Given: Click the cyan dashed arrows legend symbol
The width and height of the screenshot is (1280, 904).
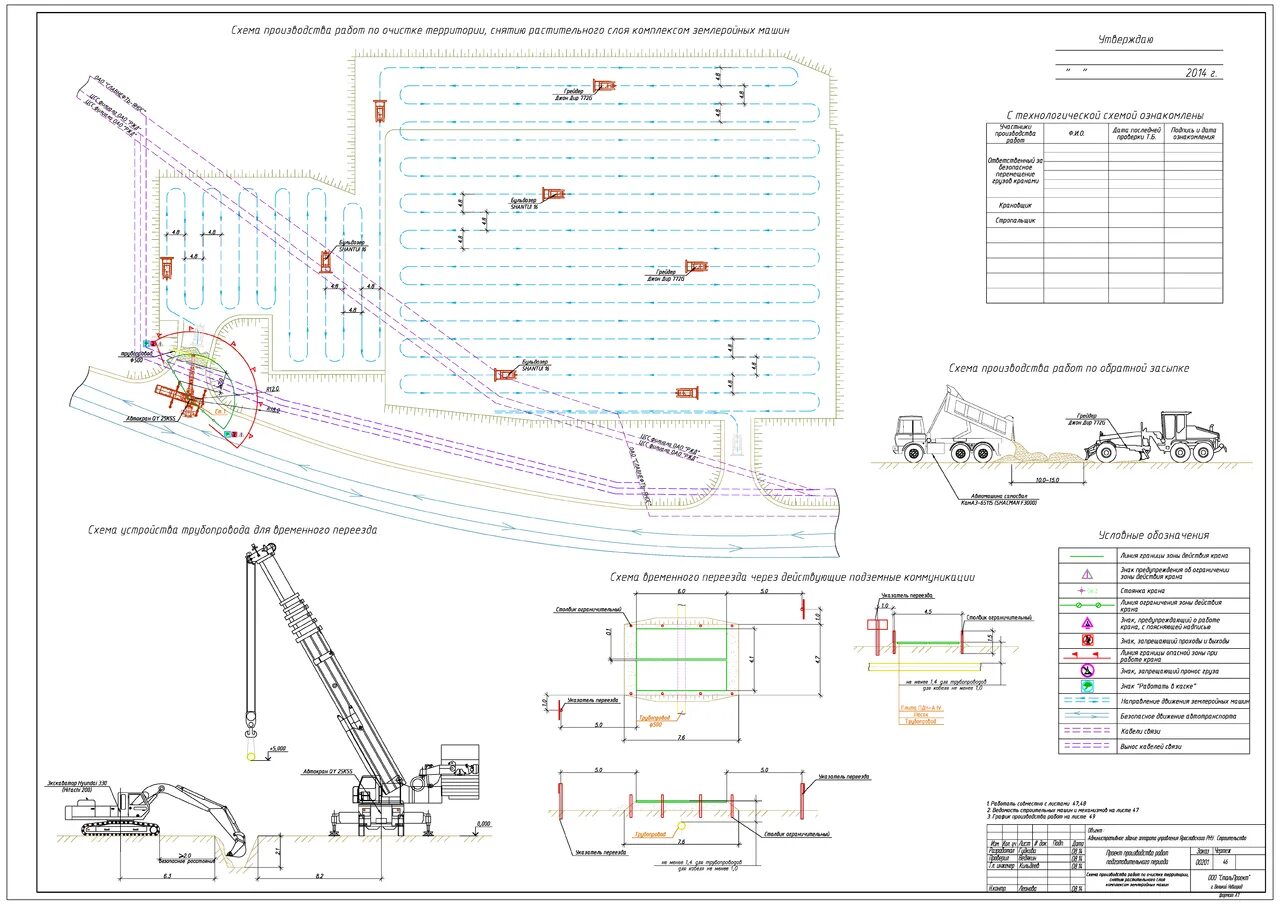Looking at the screenshot, I should click(1088, 701).
